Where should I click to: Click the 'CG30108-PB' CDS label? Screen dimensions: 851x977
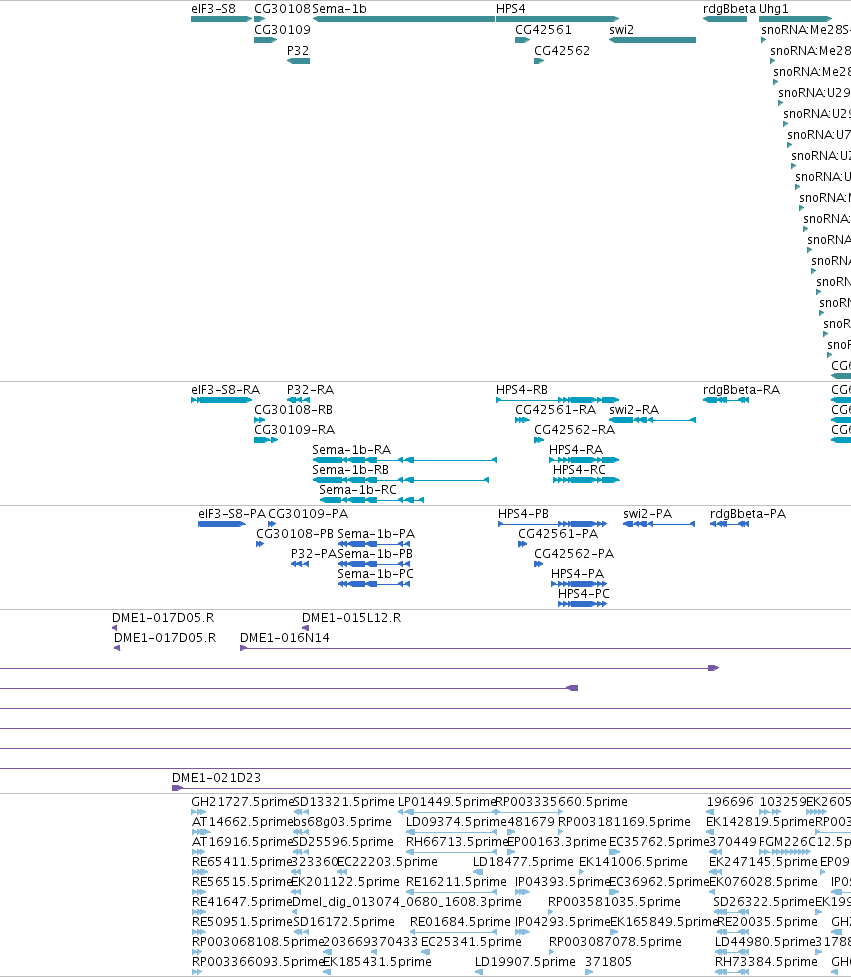coord(295,533)
